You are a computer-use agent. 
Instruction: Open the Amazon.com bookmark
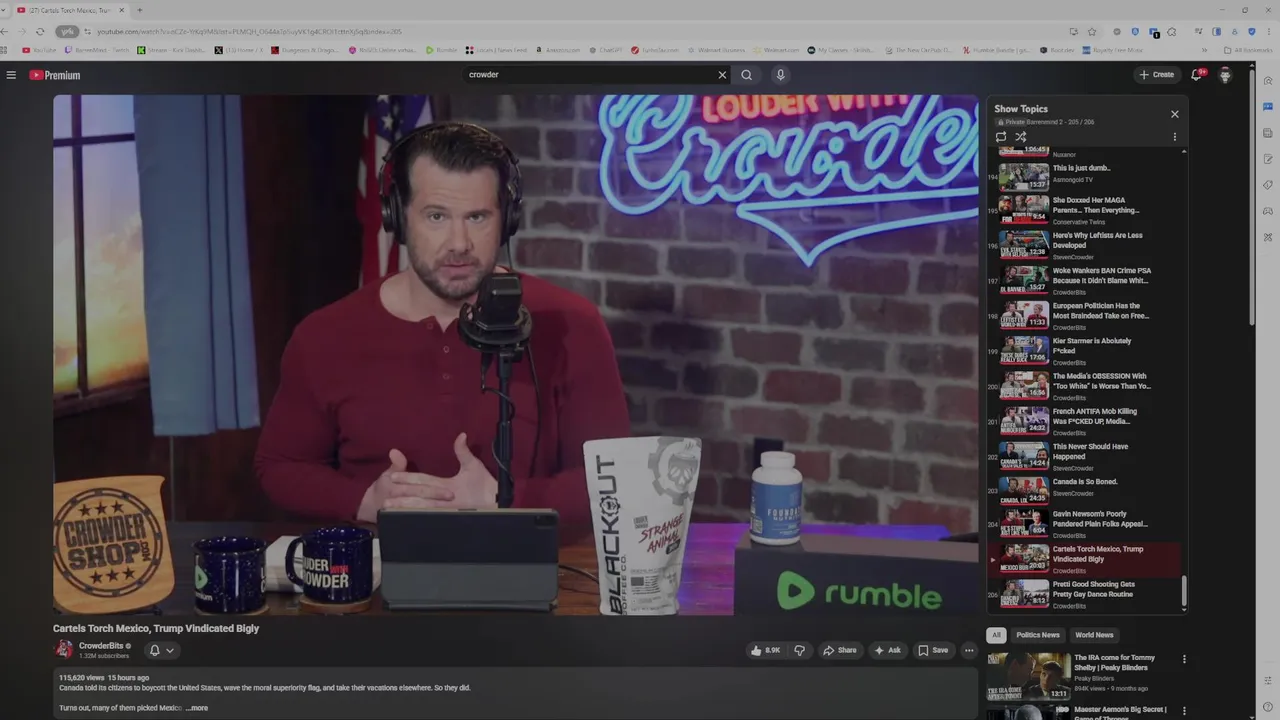pos(558,50)
